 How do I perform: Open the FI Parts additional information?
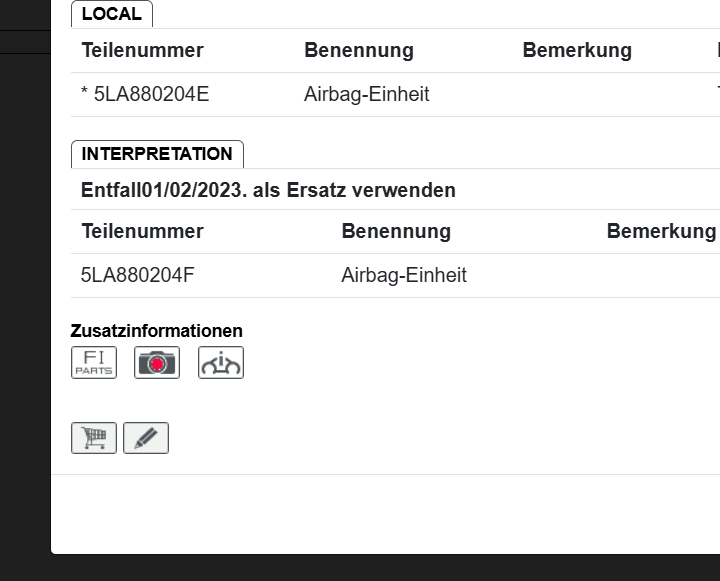coord(94,362)
